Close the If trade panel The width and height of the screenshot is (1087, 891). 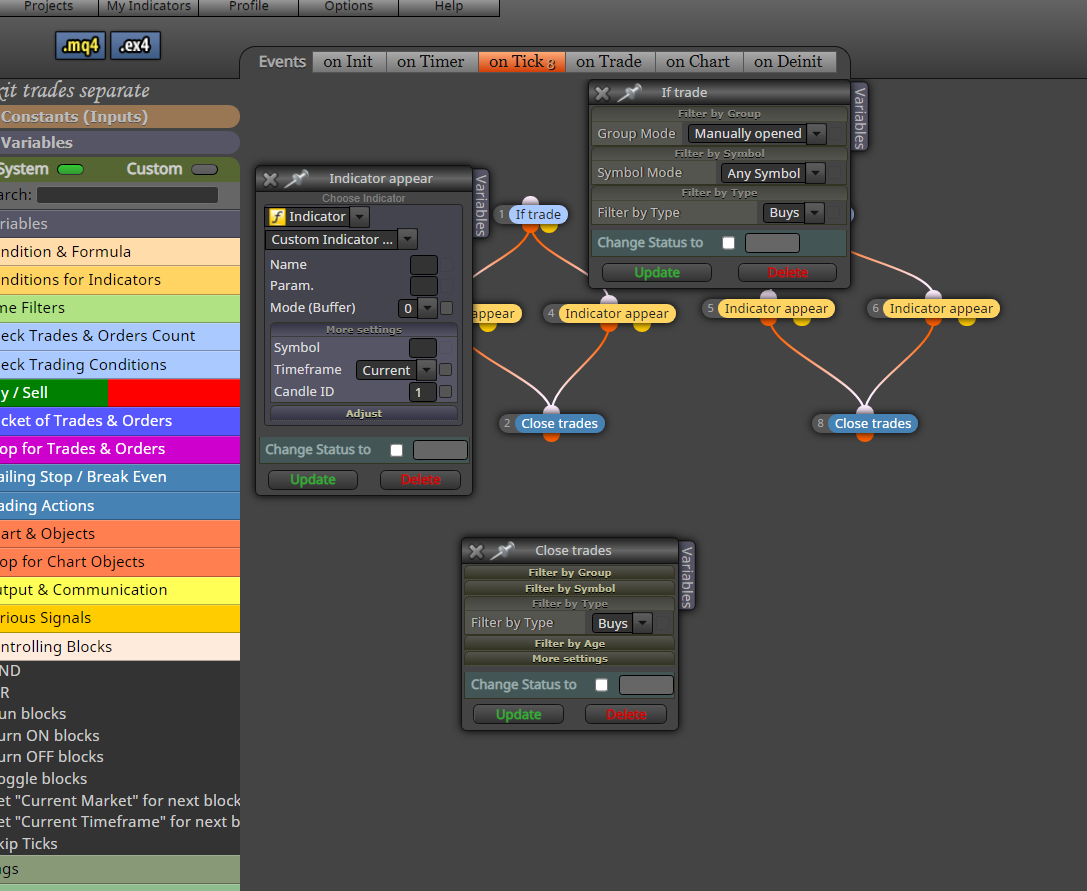[602, 93]
